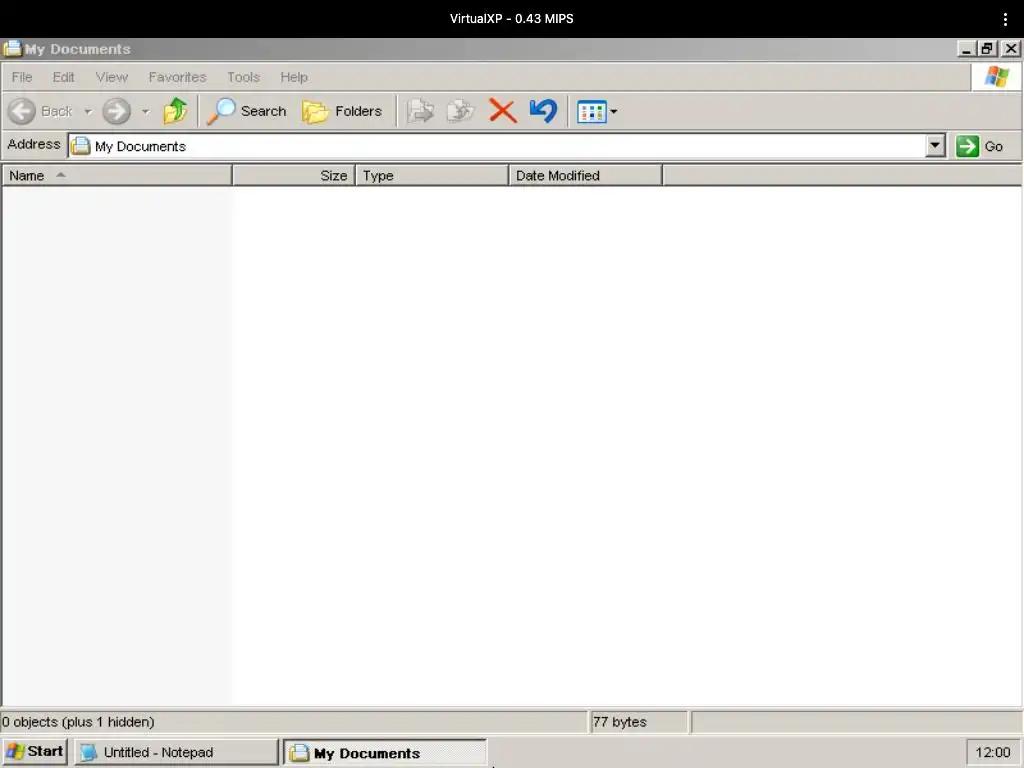Viewport: 1024px width, 768px height.
Task: Expand the Views dropdown arrow
Action: 614,112
